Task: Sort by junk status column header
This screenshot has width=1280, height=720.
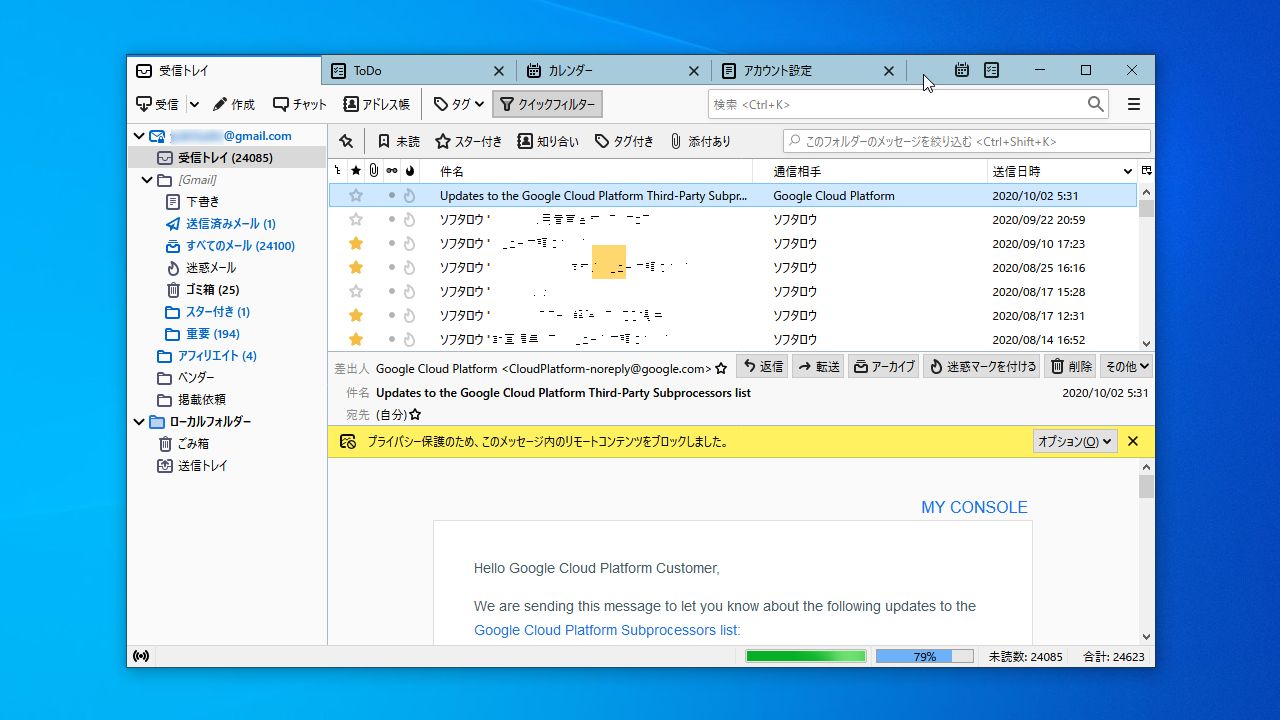Action: (x=409, y=171)
